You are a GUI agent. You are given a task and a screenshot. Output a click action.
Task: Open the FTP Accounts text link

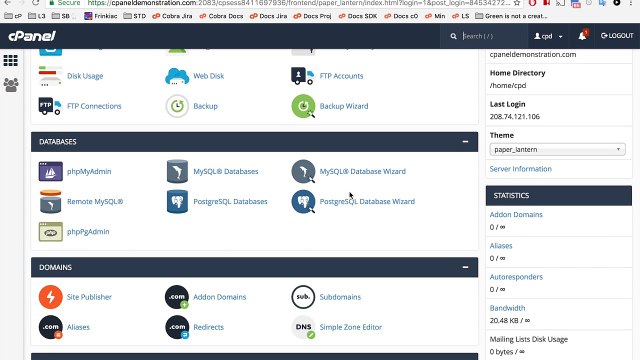[341, 76]
